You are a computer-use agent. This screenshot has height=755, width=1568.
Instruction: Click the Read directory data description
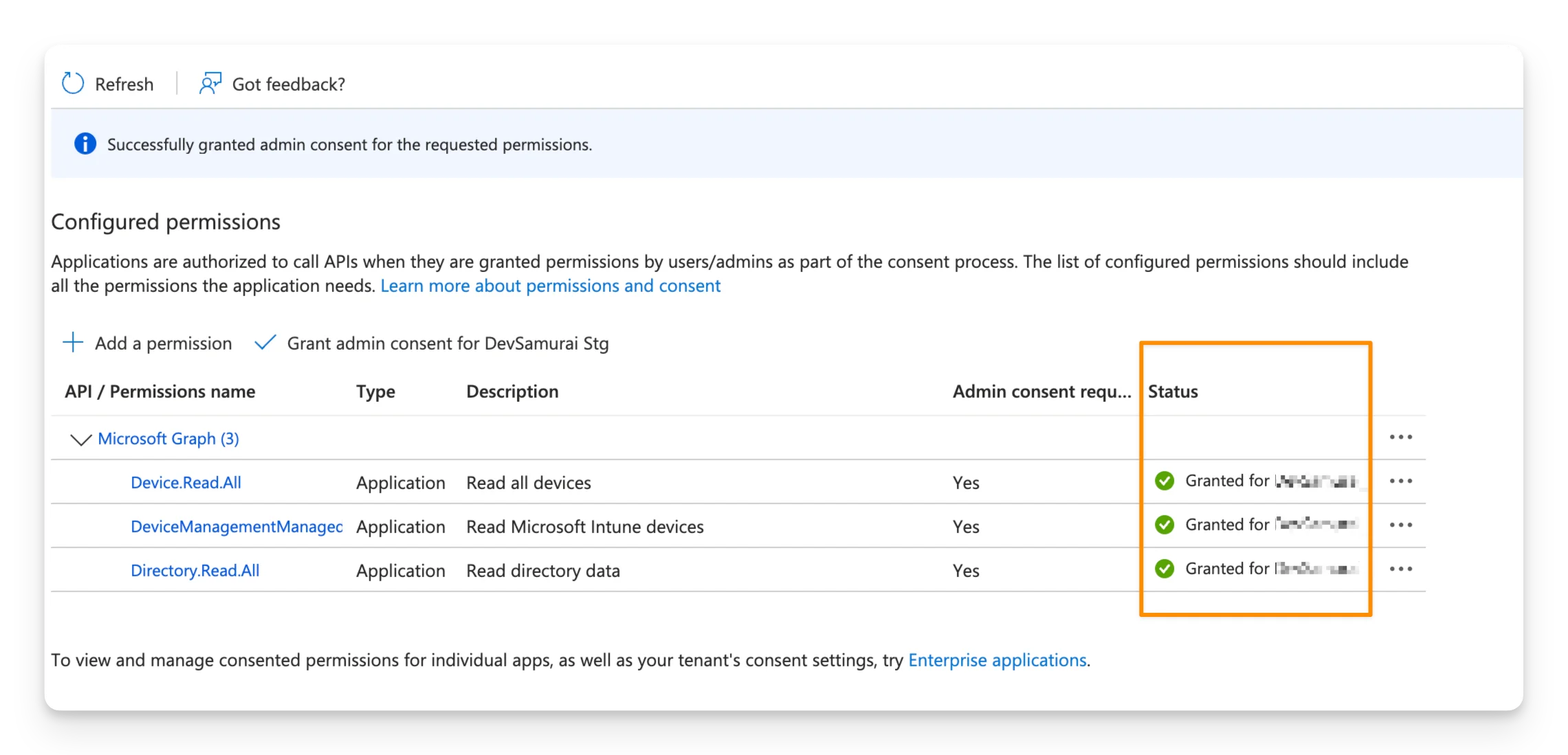pos(543,570)
